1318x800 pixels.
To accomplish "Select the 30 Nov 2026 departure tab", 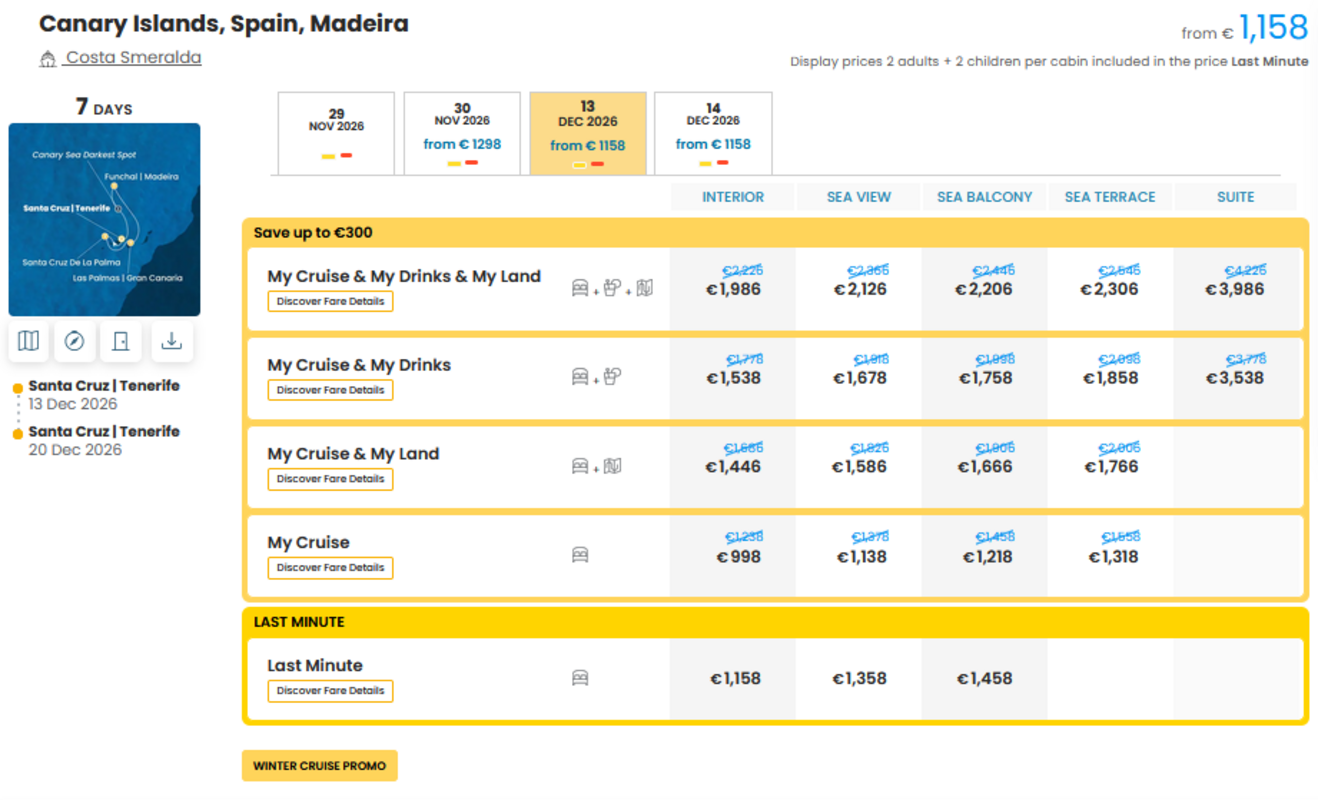I will click(462, 133).
